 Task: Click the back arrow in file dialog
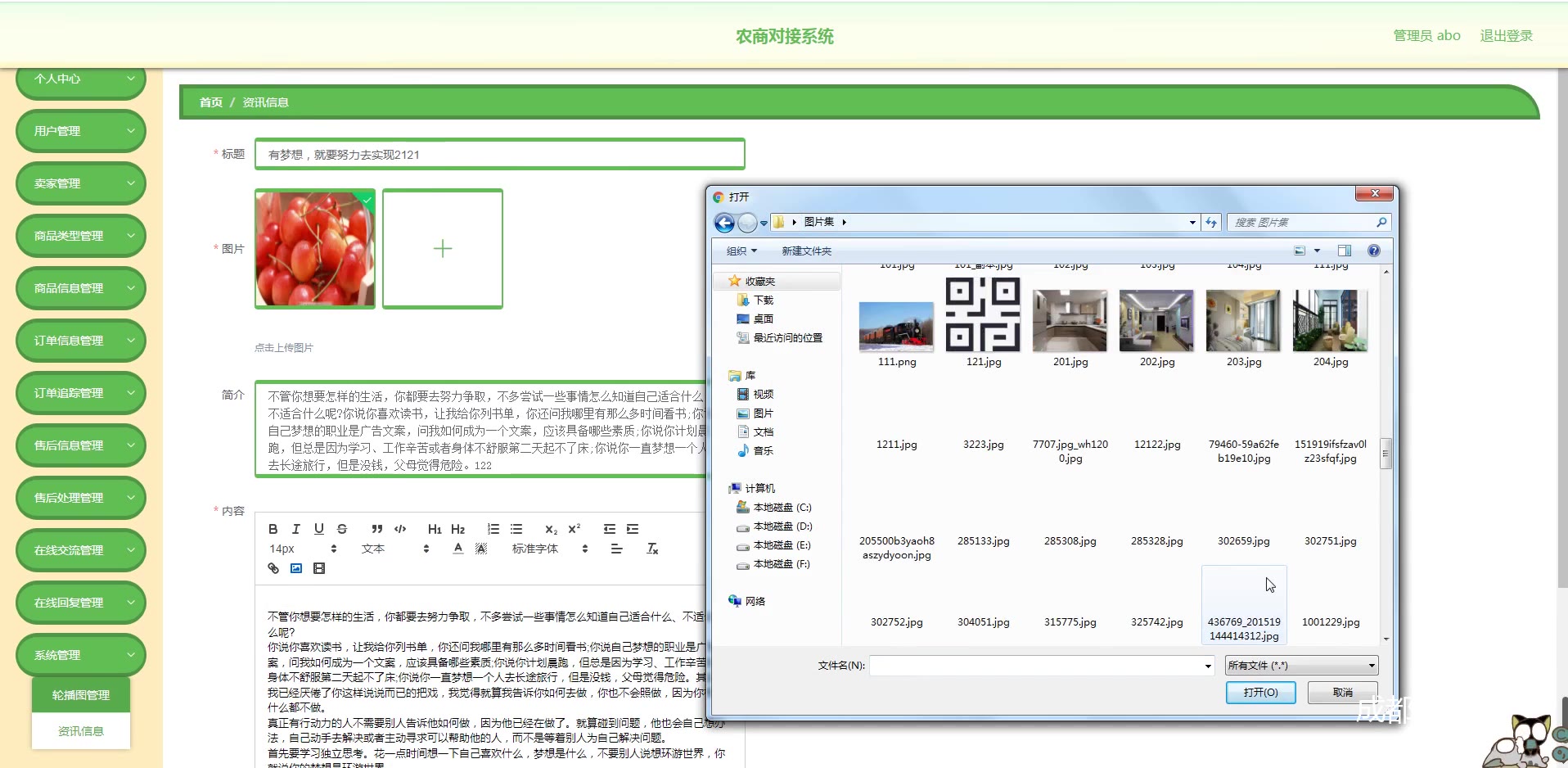(723, 223)
